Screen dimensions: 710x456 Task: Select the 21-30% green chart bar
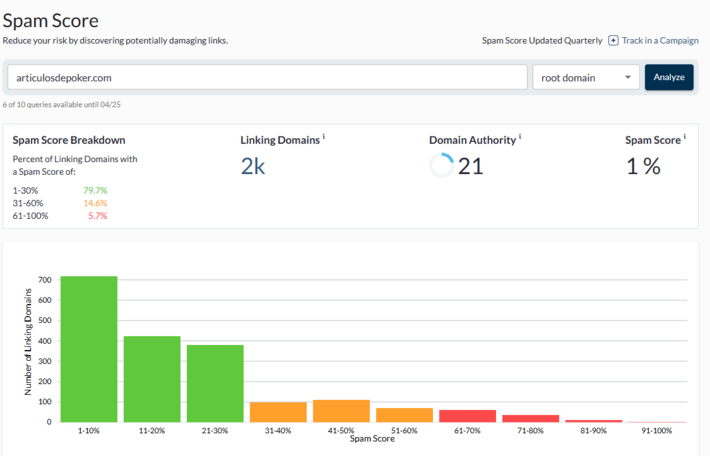pos(215,384)
